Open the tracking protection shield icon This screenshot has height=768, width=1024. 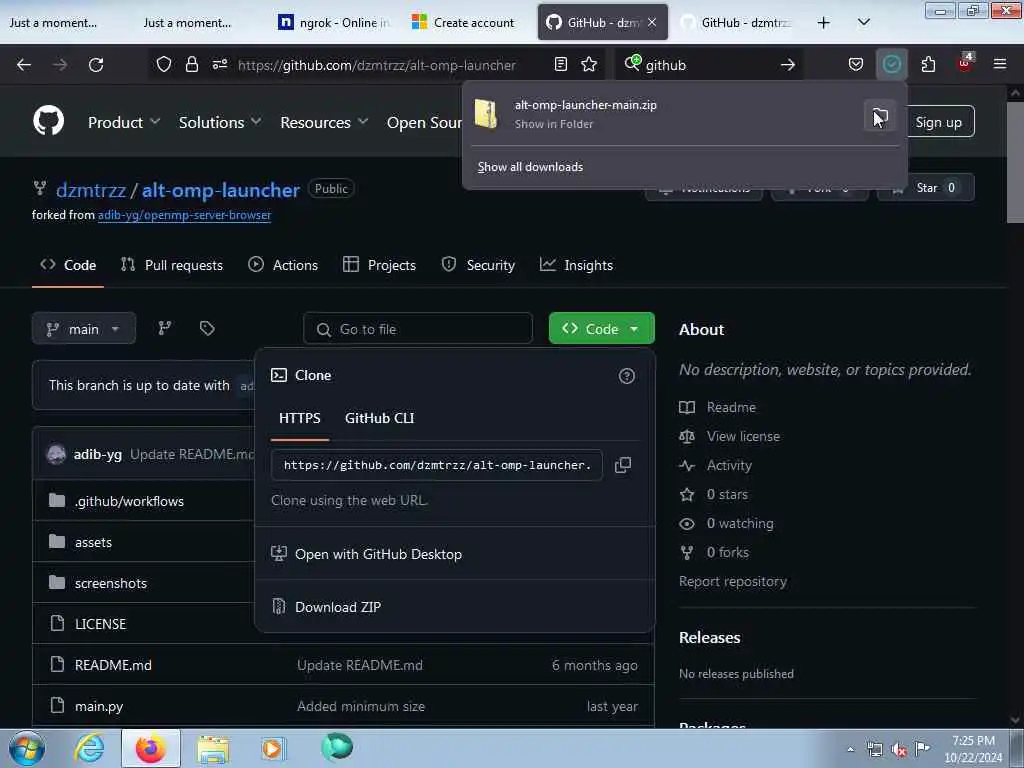164,64
